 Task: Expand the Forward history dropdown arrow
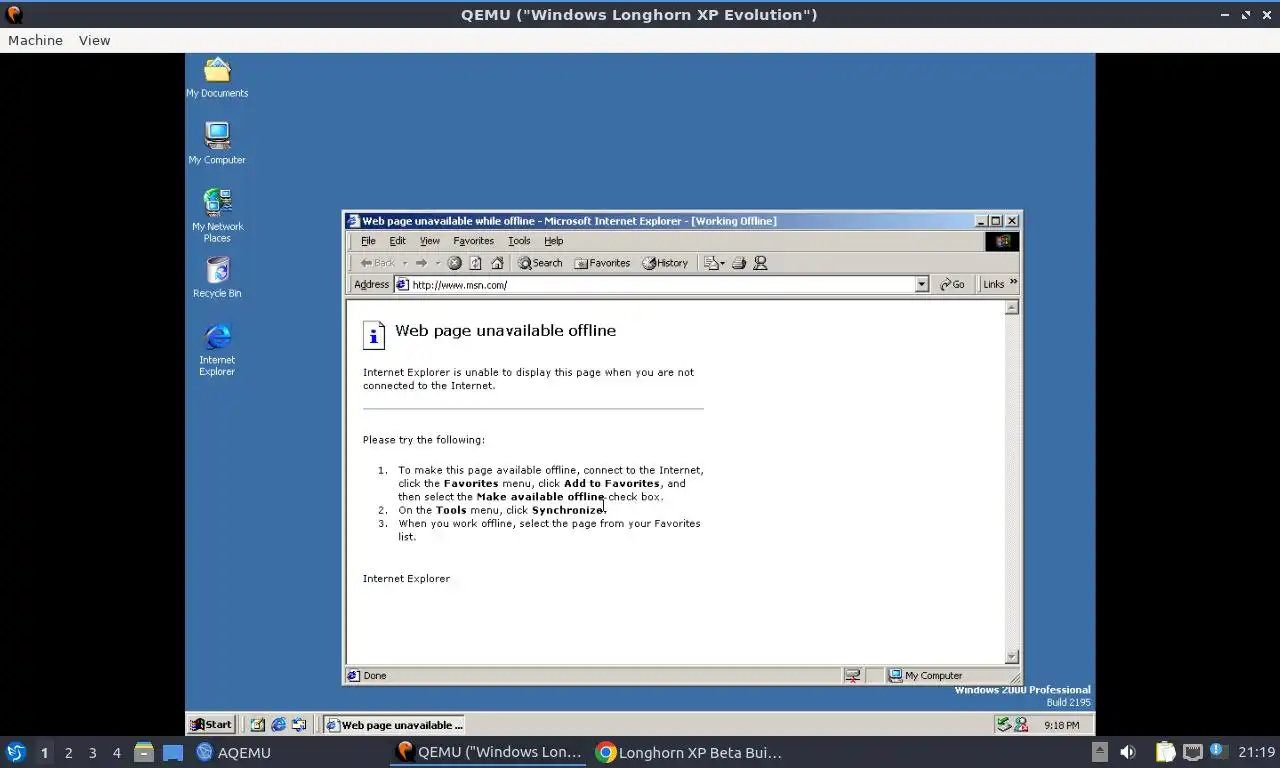coord(437,263)
